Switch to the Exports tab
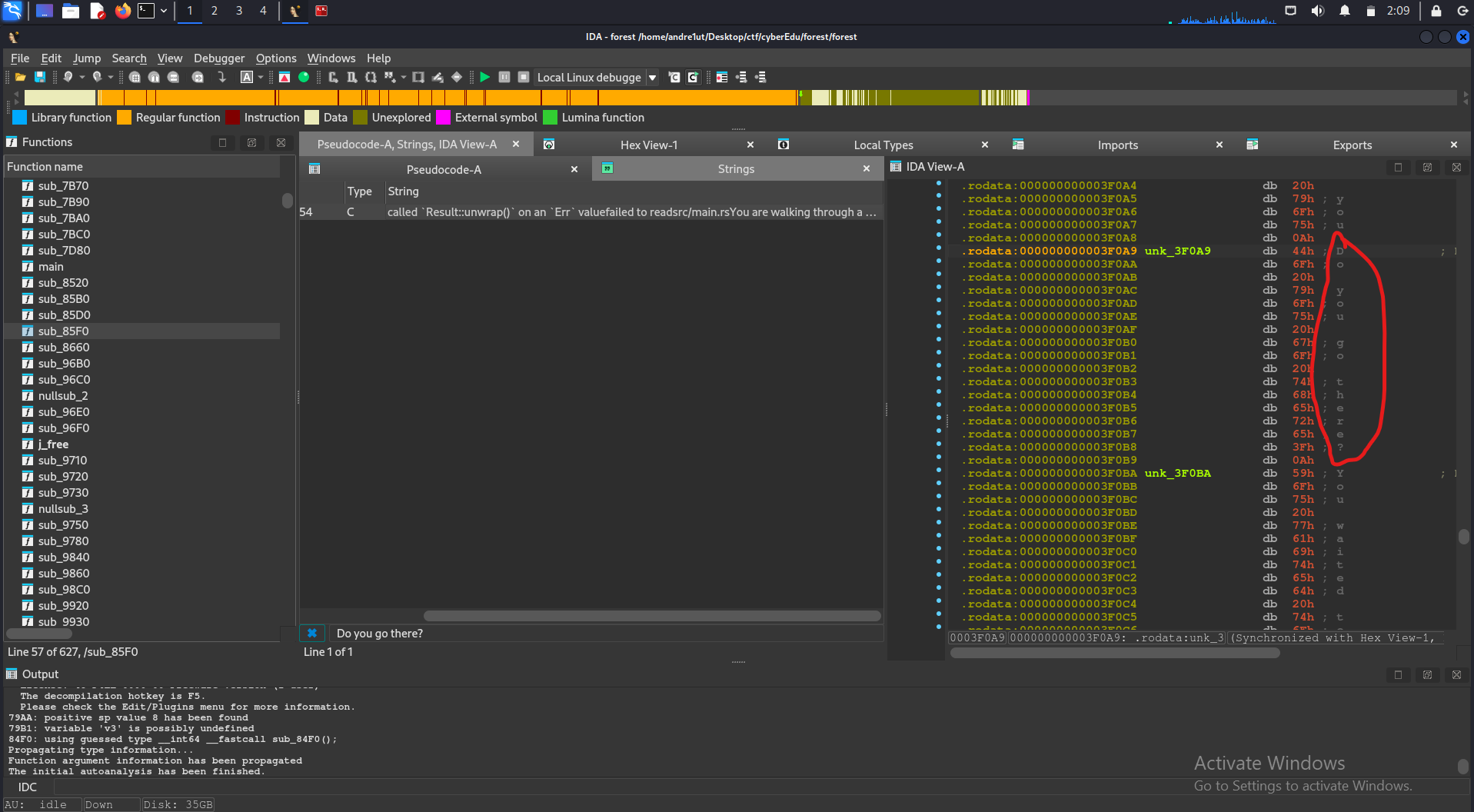The height and width of the screenshot is (812, 1474). pos(1353,145)
